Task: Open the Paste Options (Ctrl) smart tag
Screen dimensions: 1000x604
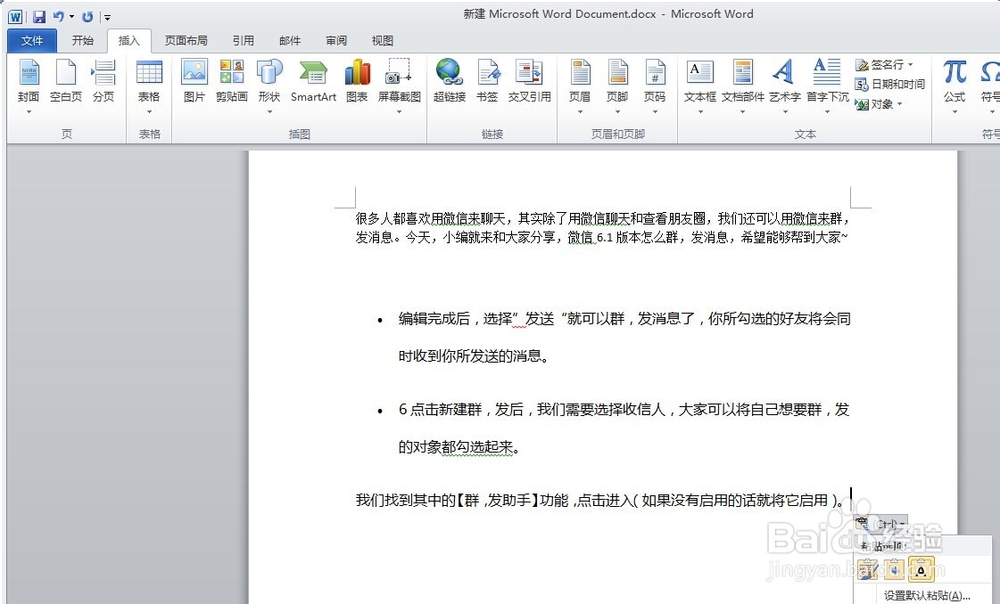Action: click(x=881, y=524)
